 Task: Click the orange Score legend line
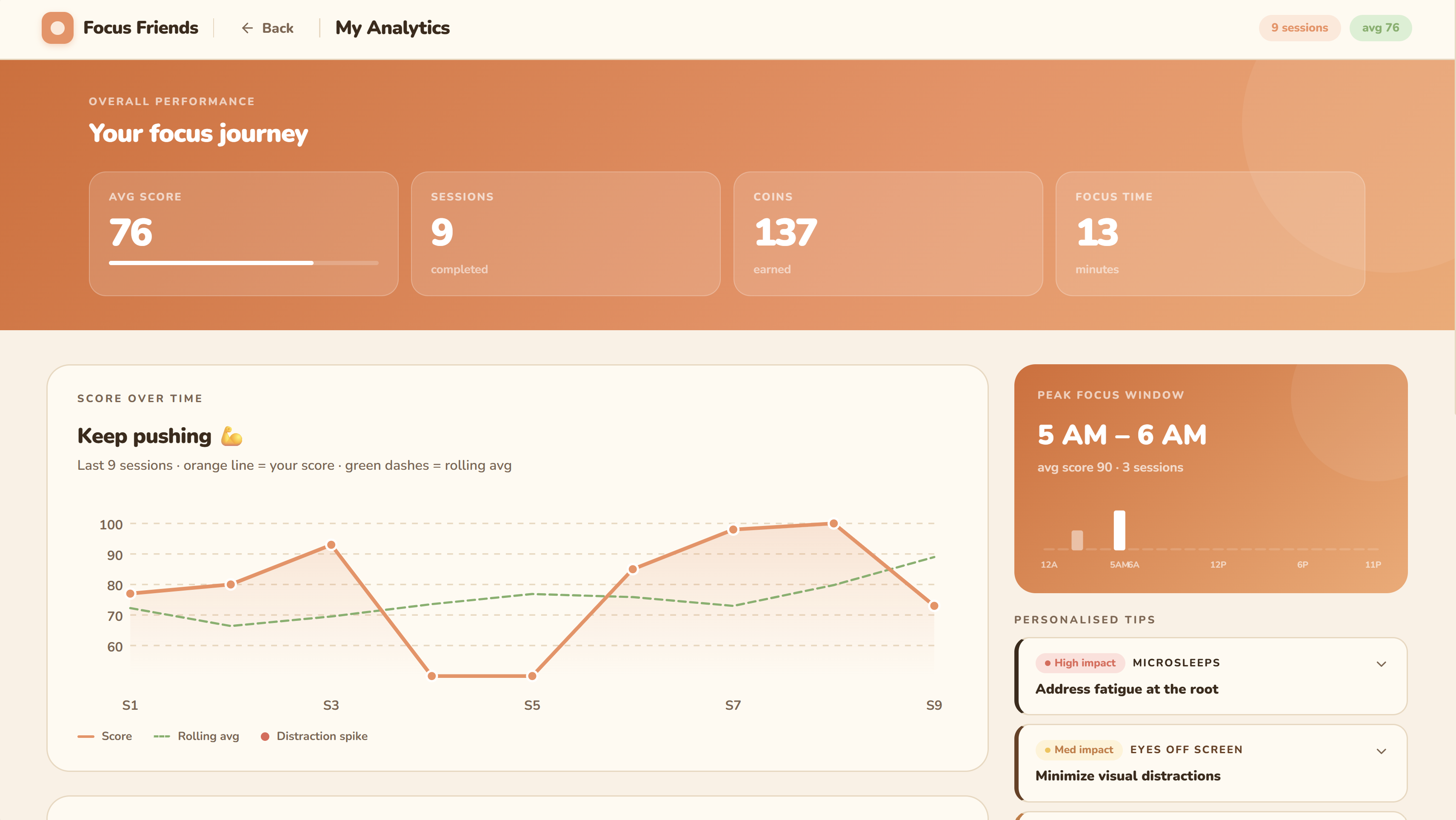86,736
